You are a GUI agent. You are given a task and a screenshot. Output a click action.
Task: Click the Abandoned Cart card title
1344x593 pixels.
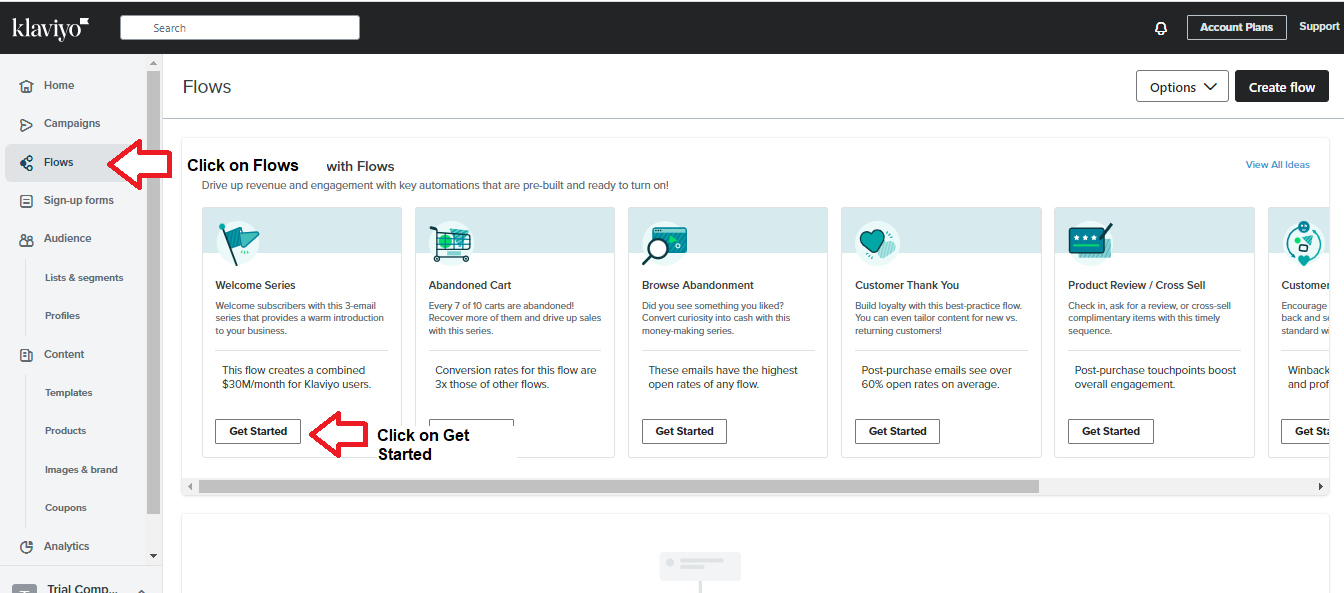[x=470, y=286]
